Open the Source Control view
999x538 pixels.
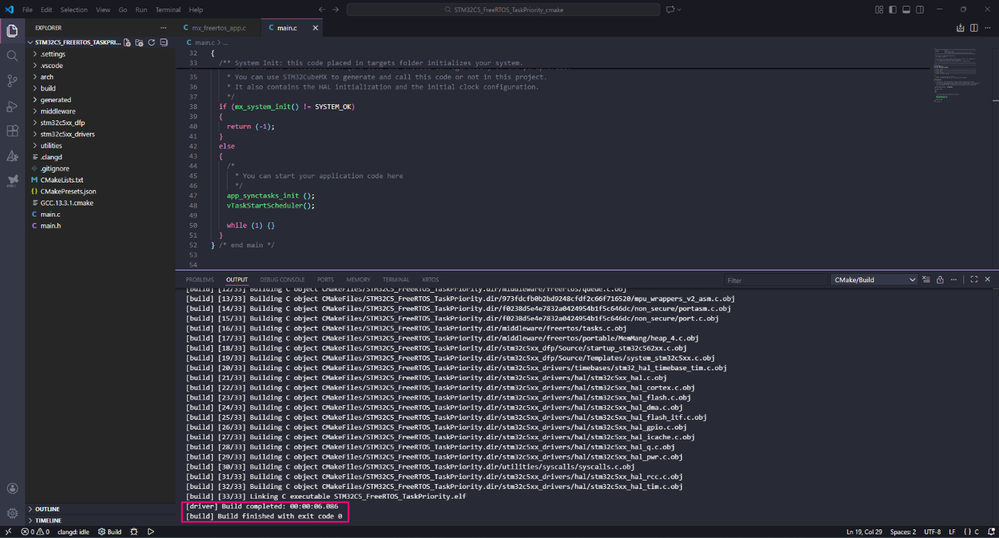[12, 81]
